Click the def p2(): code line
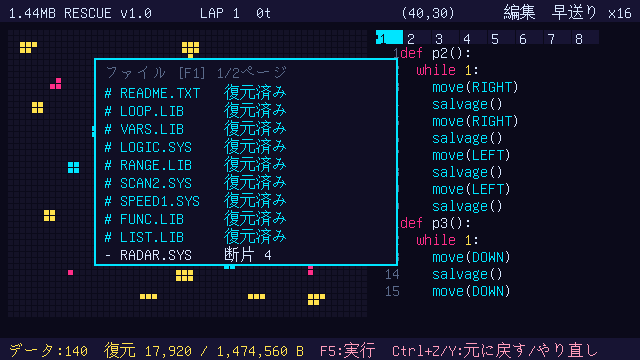640x360 pixels. pyautogui.click(x=435, y=53)
